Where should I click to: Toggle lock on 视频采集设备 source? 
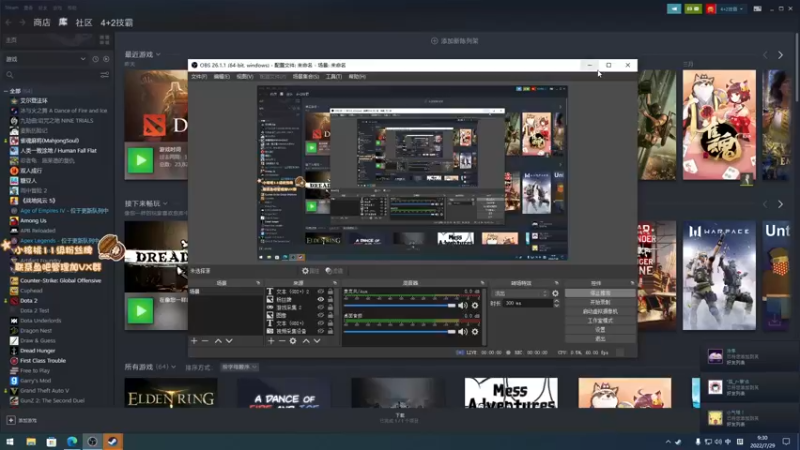click(330, 331)
